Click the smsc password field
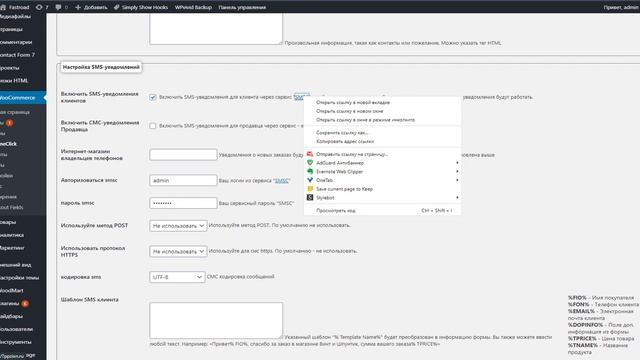This screenshot has width=640, height=360. tap(183, 203)
